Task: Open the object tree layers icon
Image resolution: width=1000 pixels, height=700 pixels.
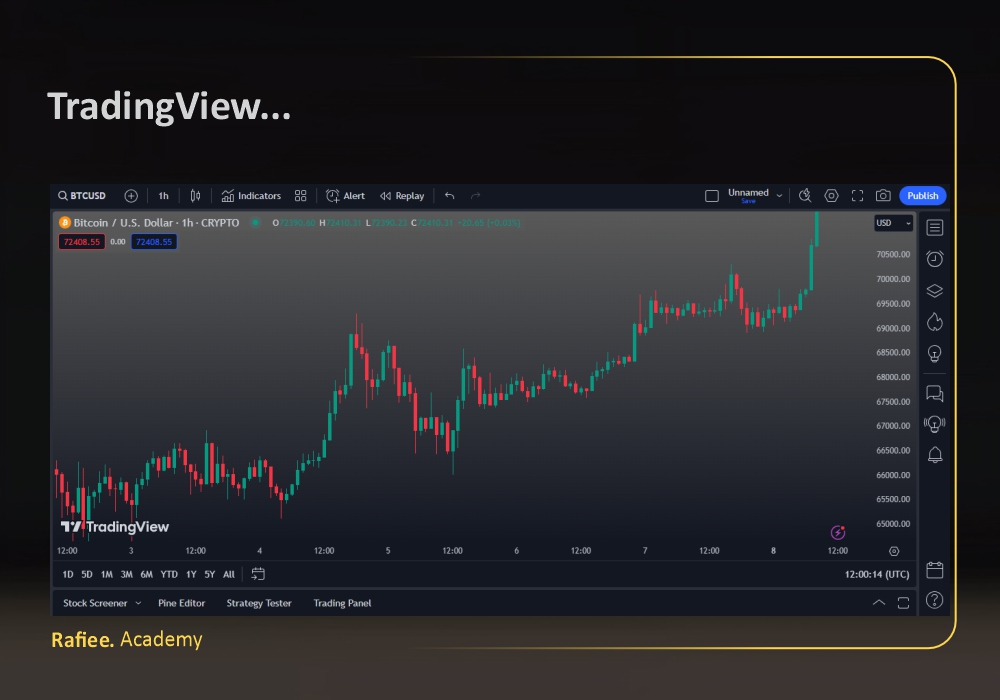Action: click(935, 291)
